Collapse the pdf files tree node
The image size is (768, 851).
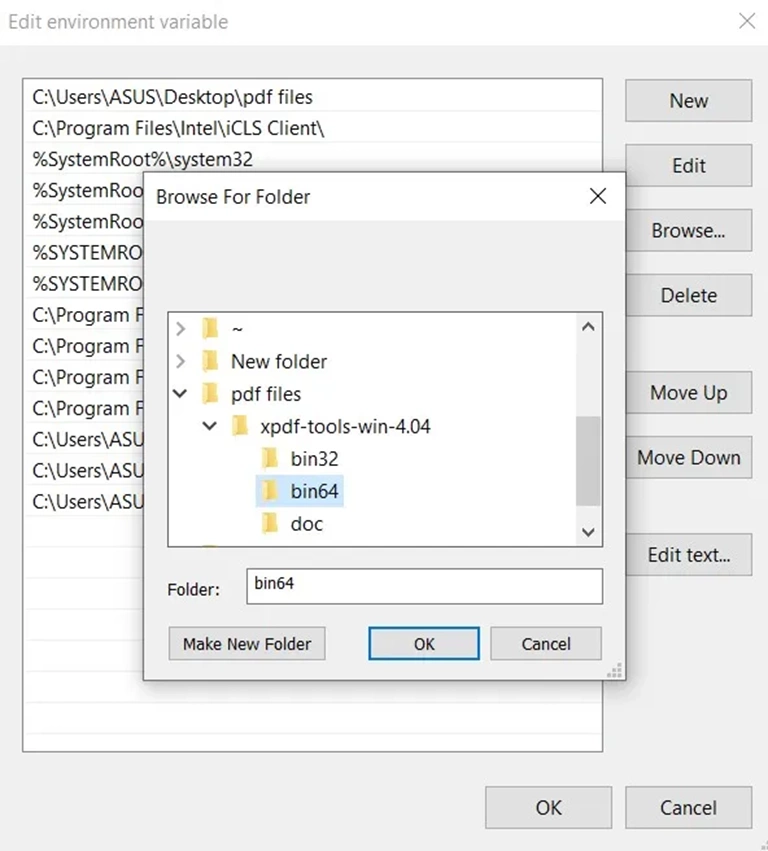tap(180, 393)
